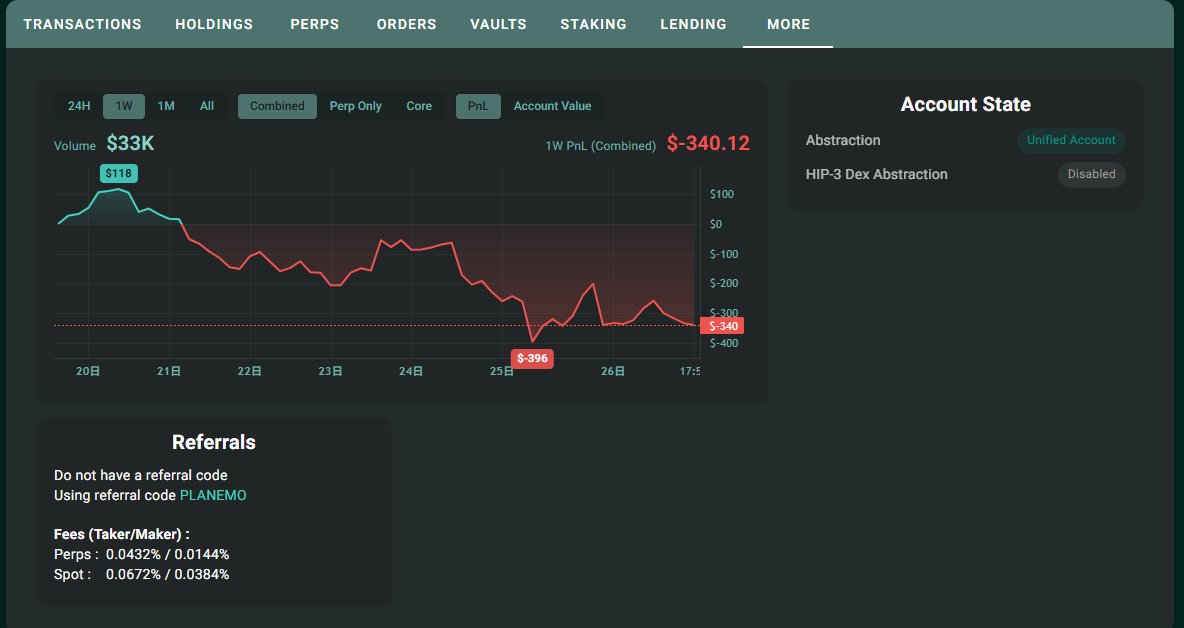1184x628 pixels.
Task: Click the $100 y-axis label
Action: (722, 194)
